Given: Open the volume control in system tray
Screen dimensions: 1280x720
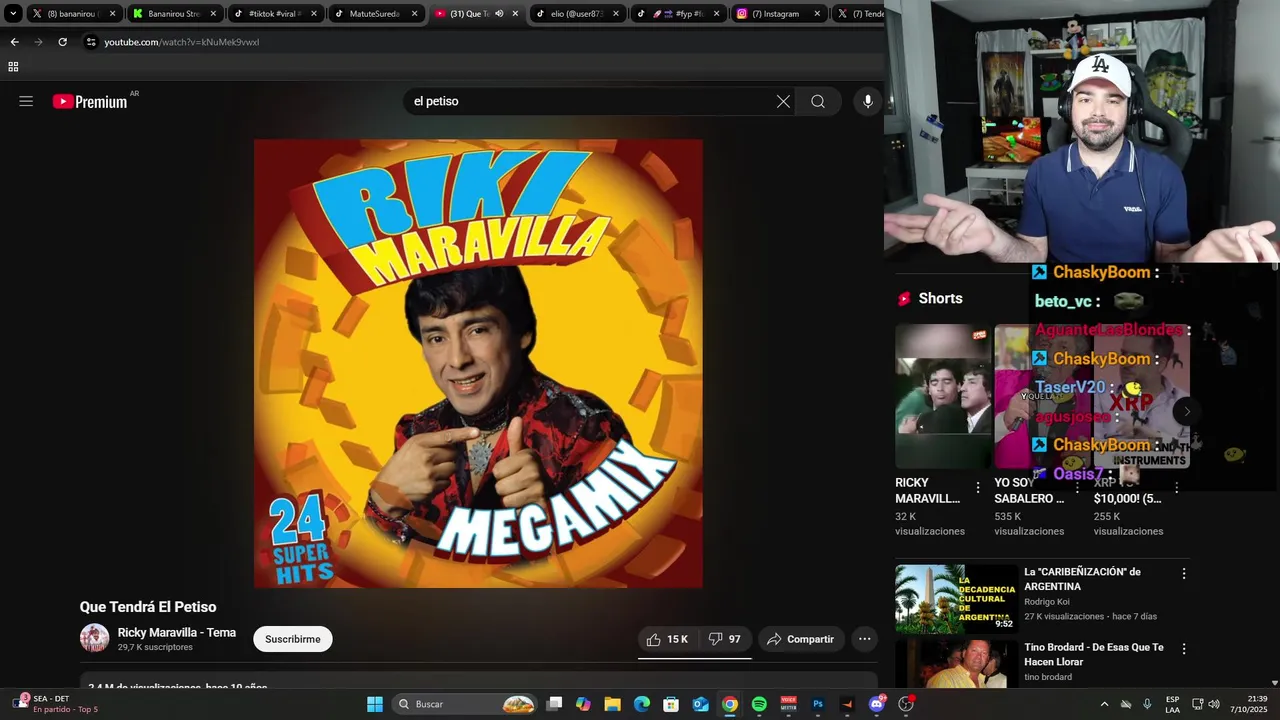Looking at the screenshot, I should point(1214,704).
